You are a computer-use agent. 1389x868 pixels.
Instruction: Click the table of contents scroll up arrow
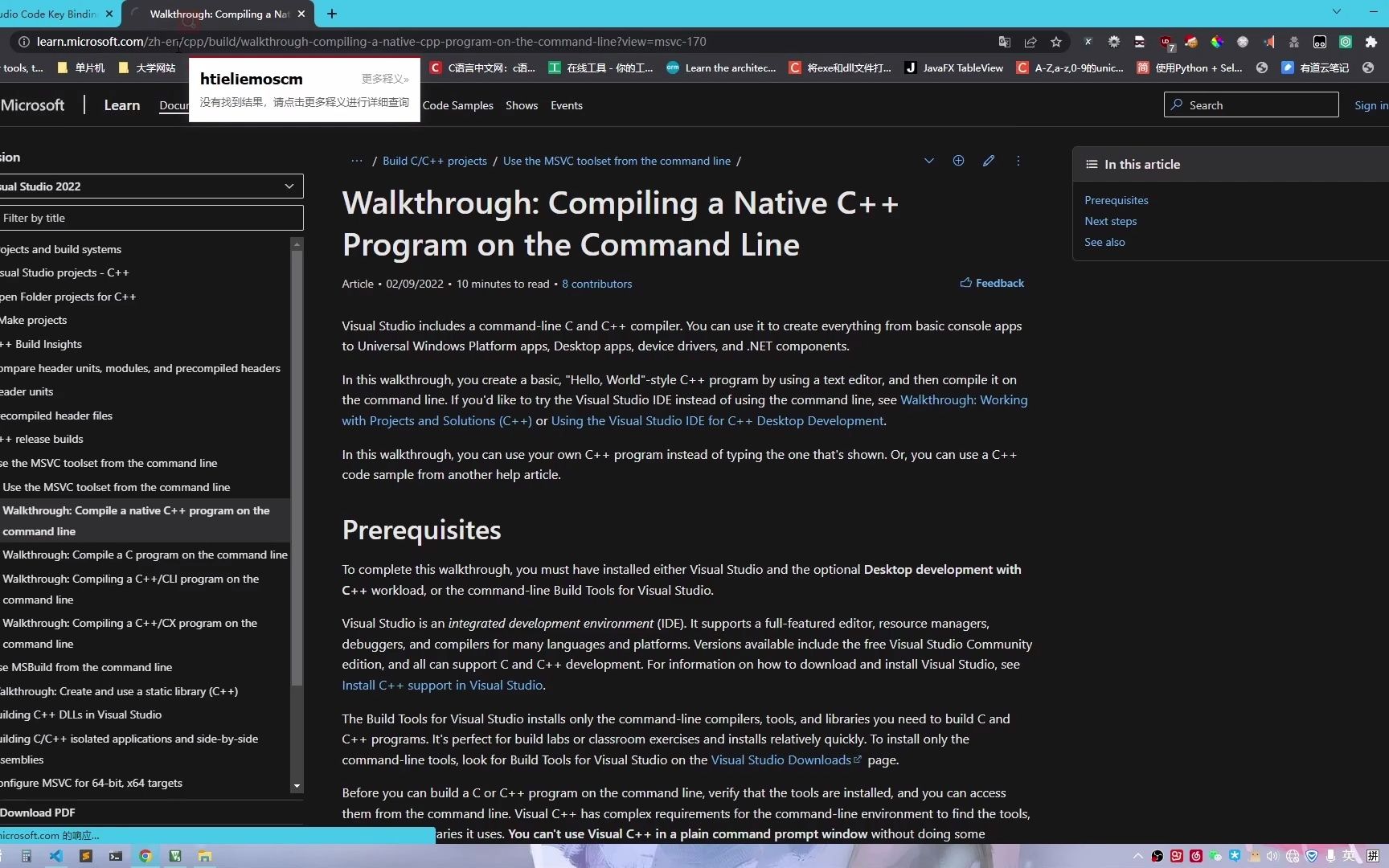click(297, 244)
